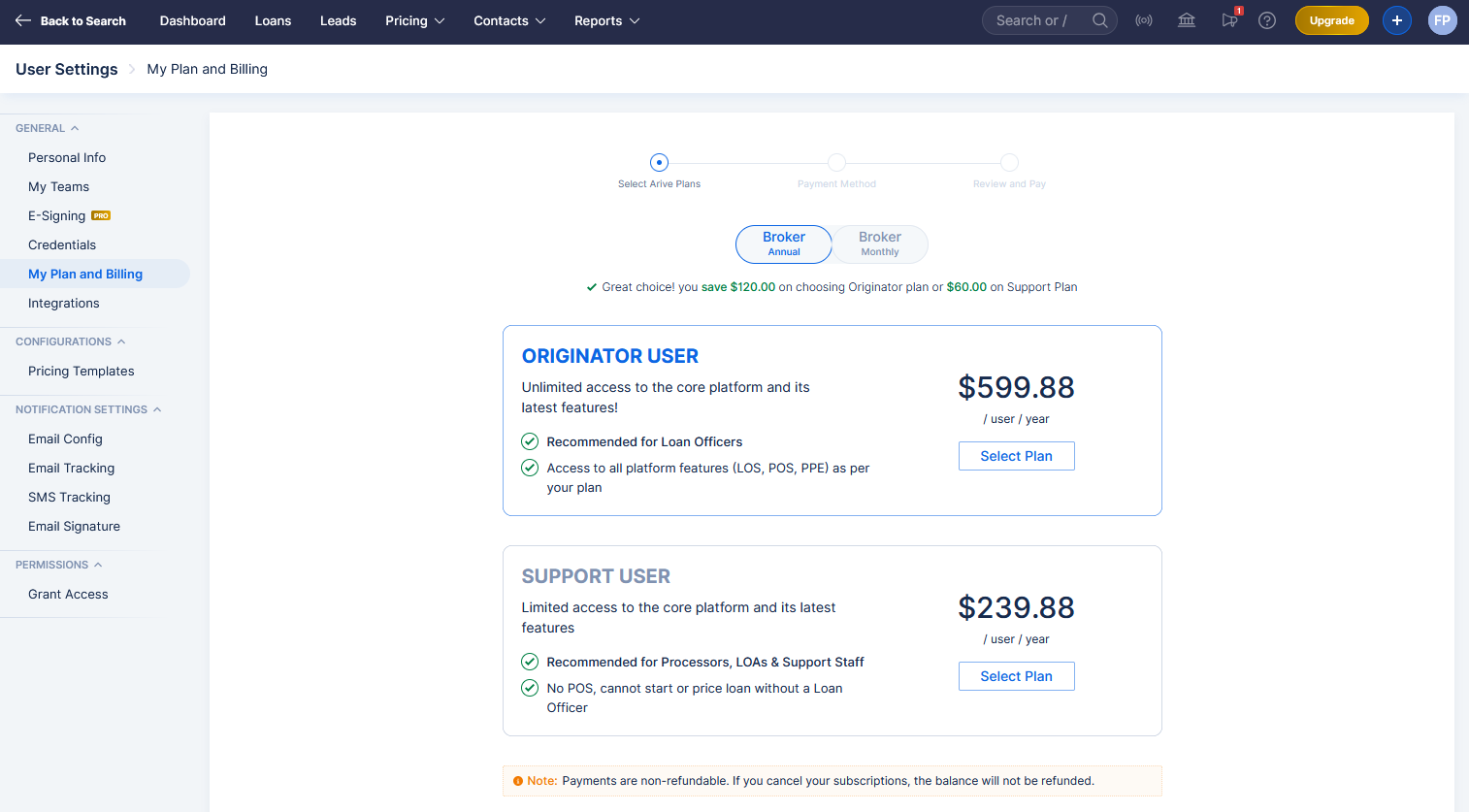This screenshot has width=1469, height=812.
Task: Click green check icon next to Recommended for Loan Officers
Action: click(x=530, y=441)
